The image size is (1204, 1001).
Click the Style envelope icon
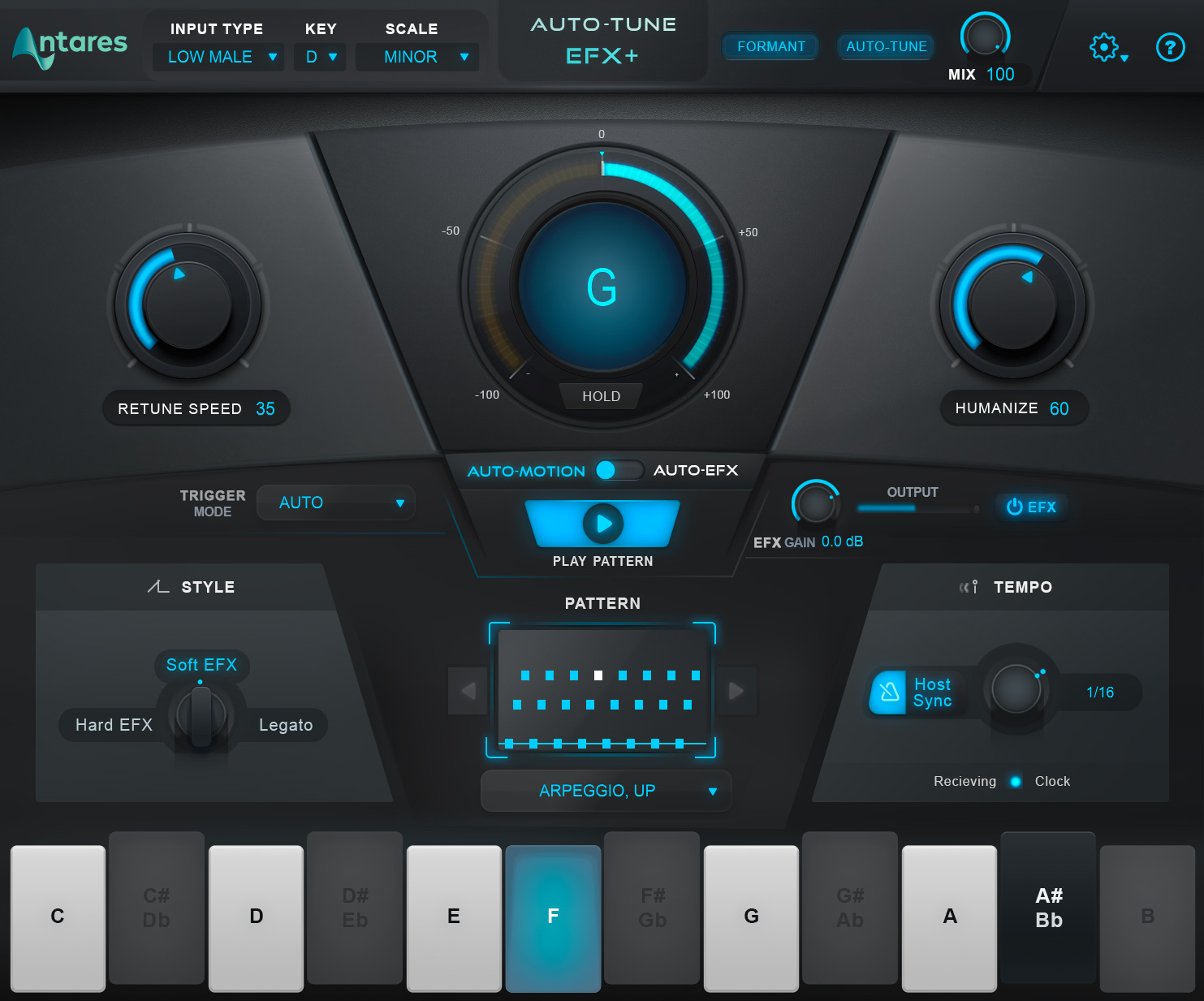[158, 586]
